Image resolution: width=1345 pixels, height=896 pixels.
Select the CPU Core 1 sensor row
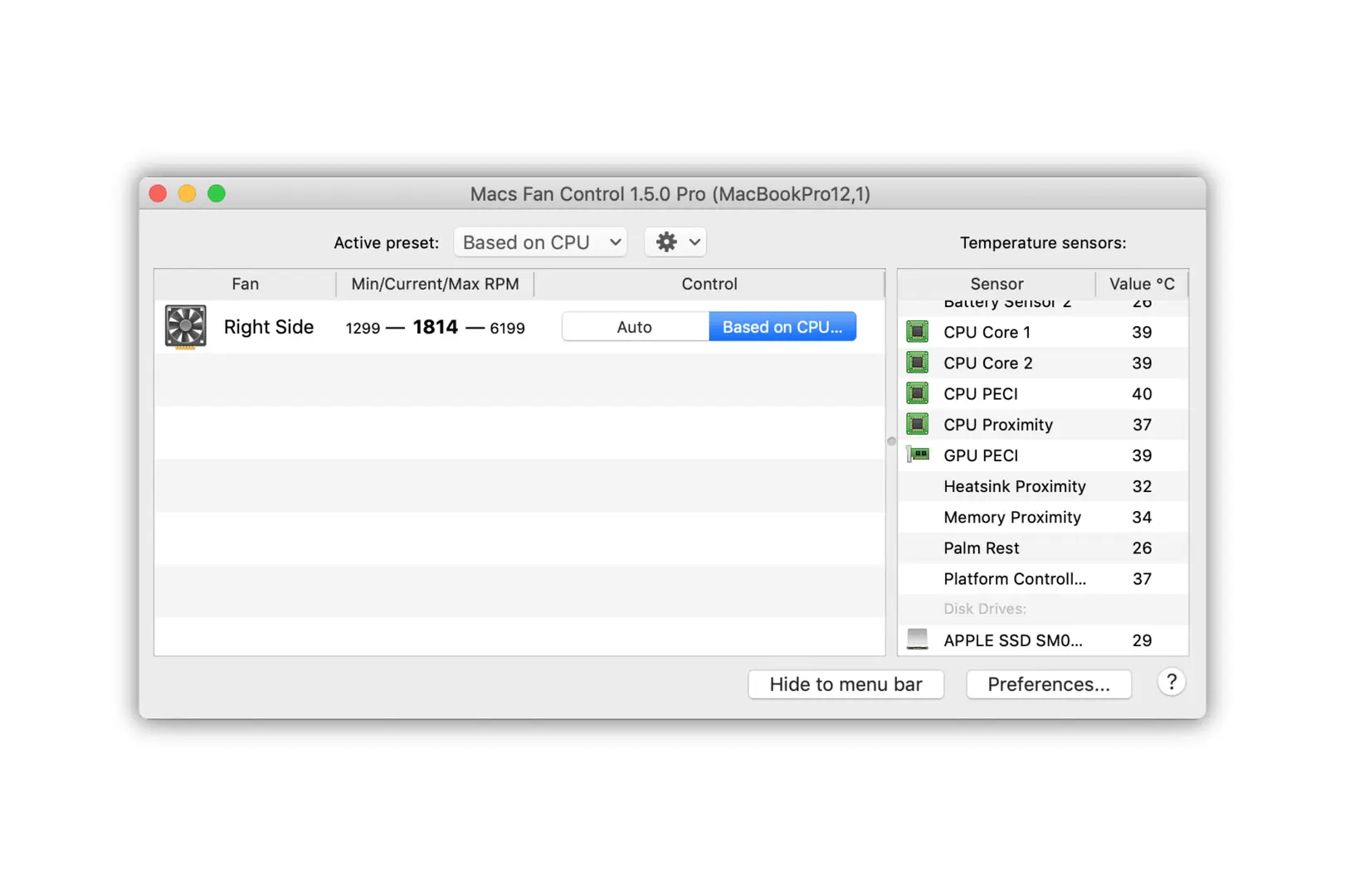pyautogui.click(x=1043, y=332)
